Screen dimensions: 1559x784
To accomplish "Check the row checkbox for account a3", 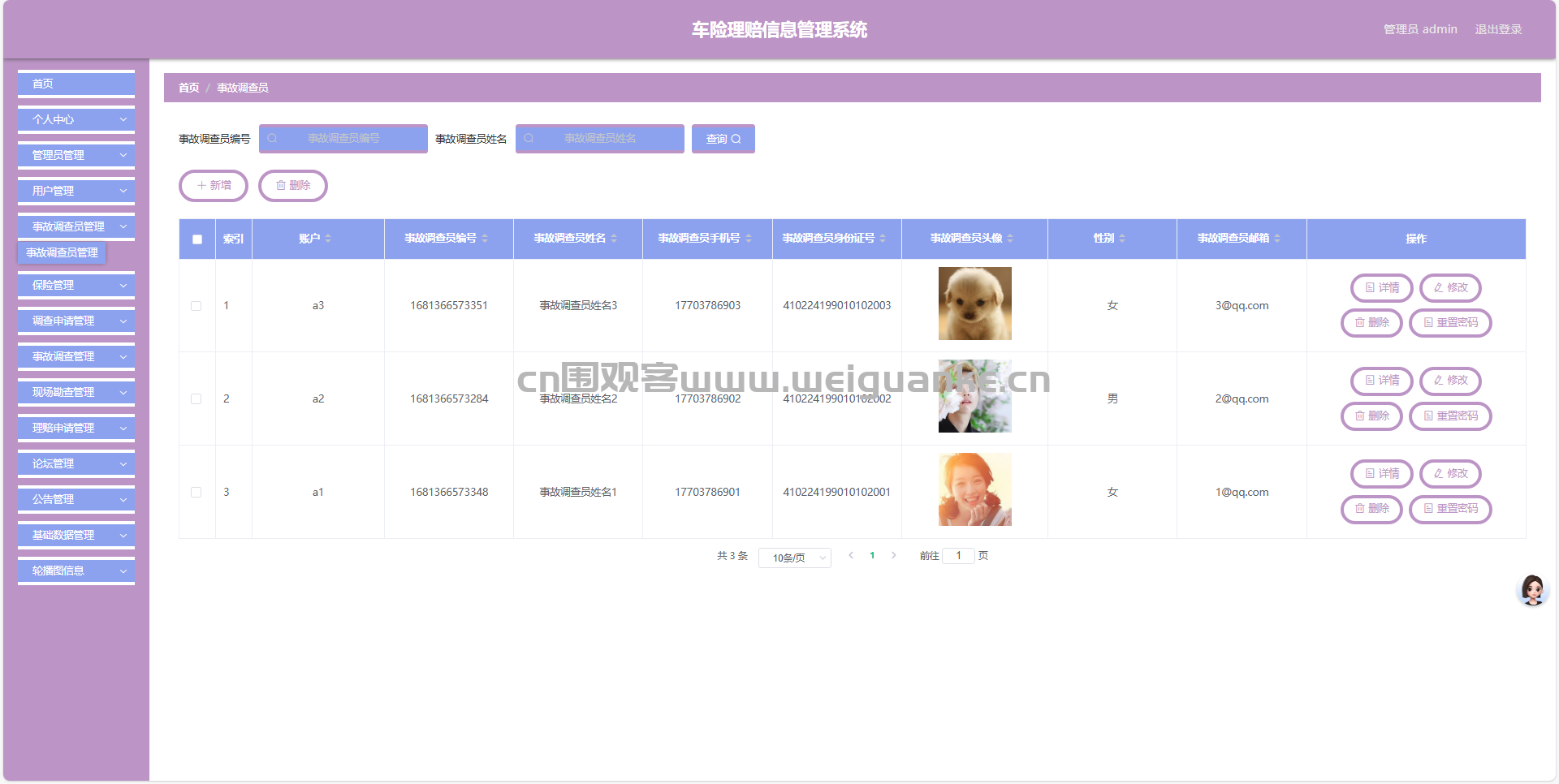I will (196, 306).
